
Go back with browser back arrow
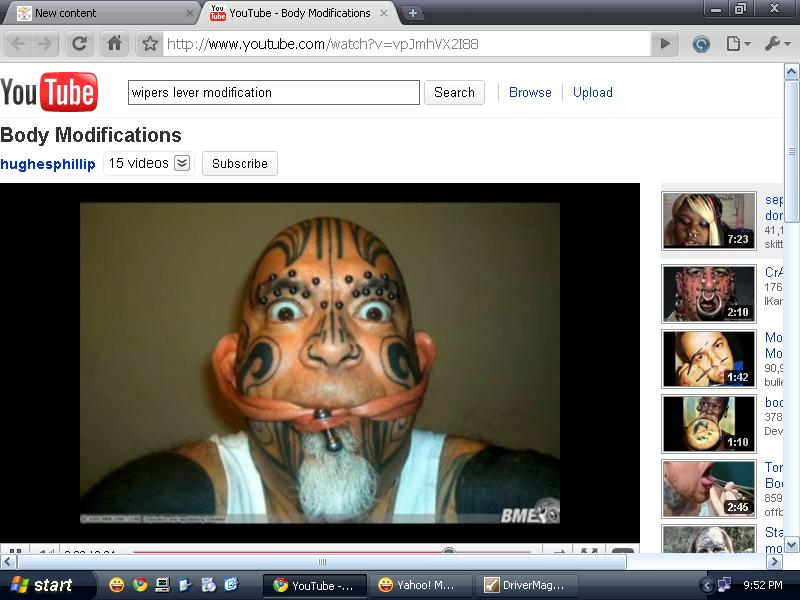(18, 44)
